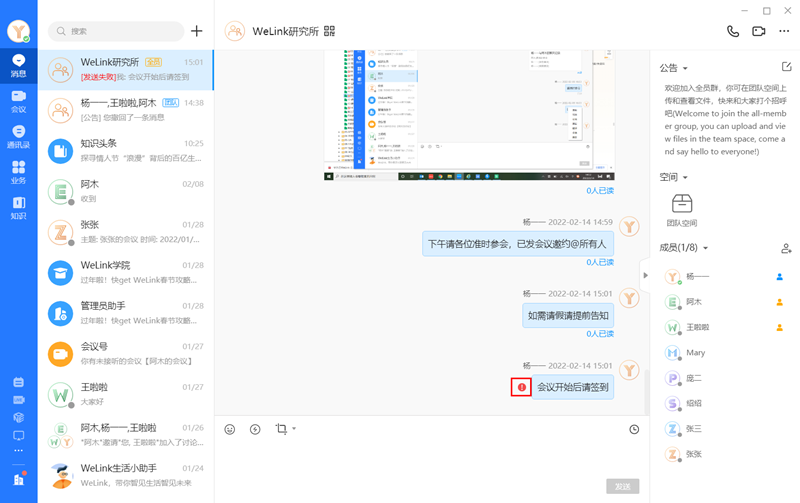Select the WeLink研究所 conversation
The height and width of the screenshot is (503, 800).
(x=126, y=70)
